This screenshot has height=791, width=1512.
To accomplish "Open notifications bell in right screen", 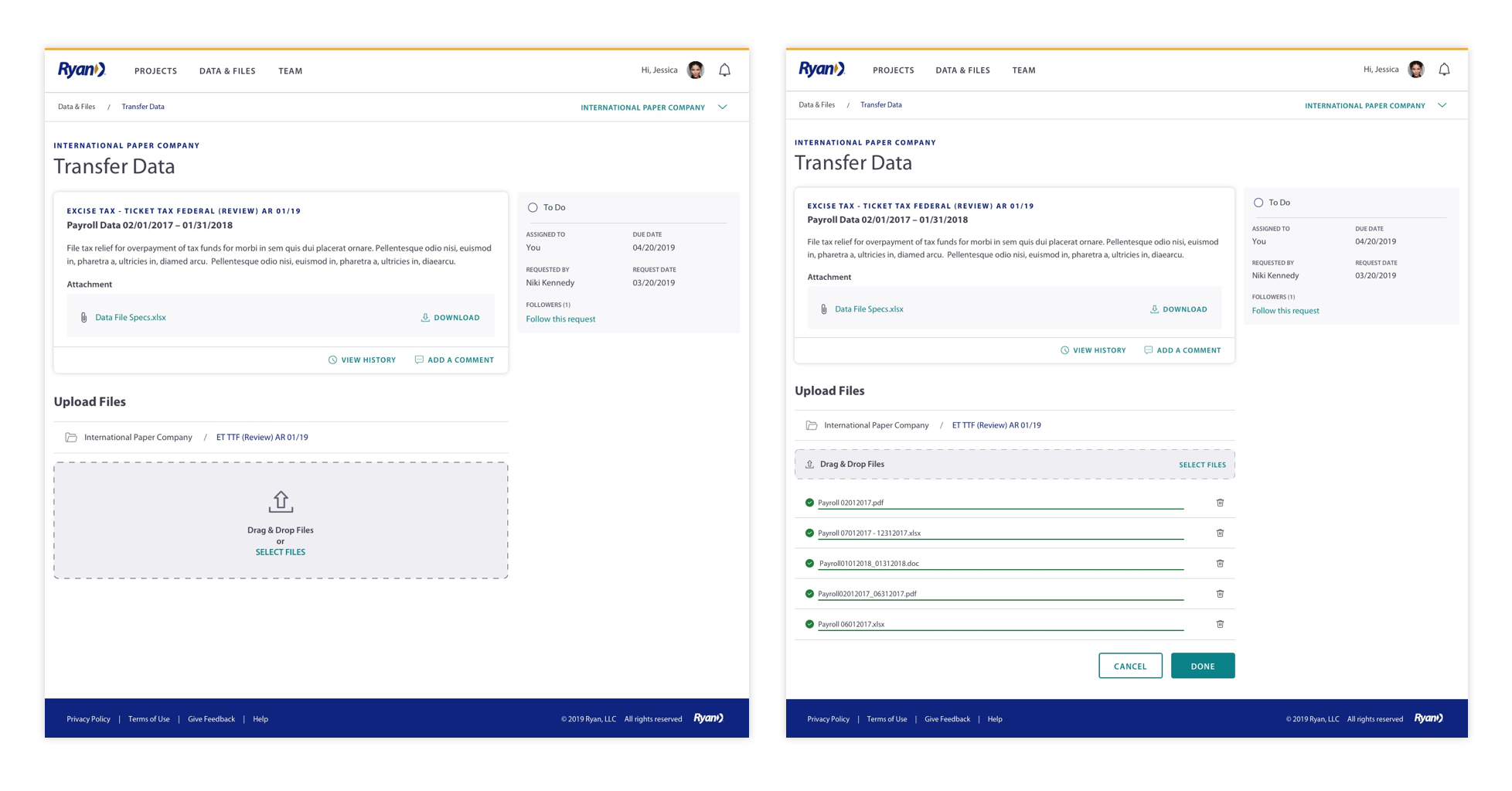I will tap(1444, 70).
